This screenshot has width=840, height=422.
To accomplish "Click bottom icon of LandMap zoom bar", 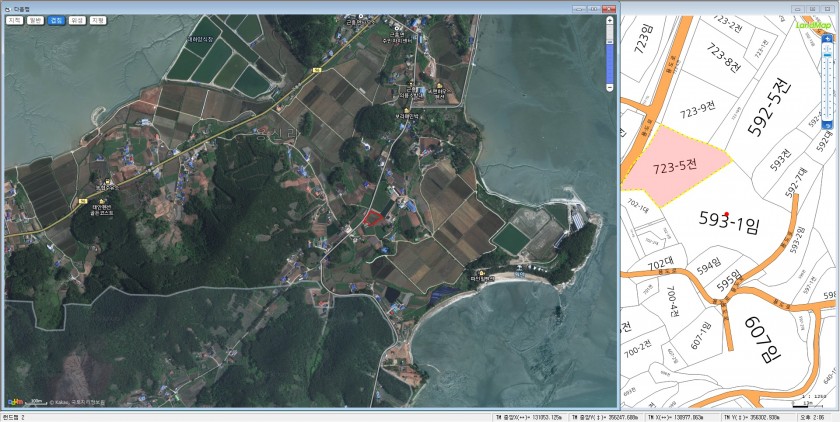I will (827, 124).
